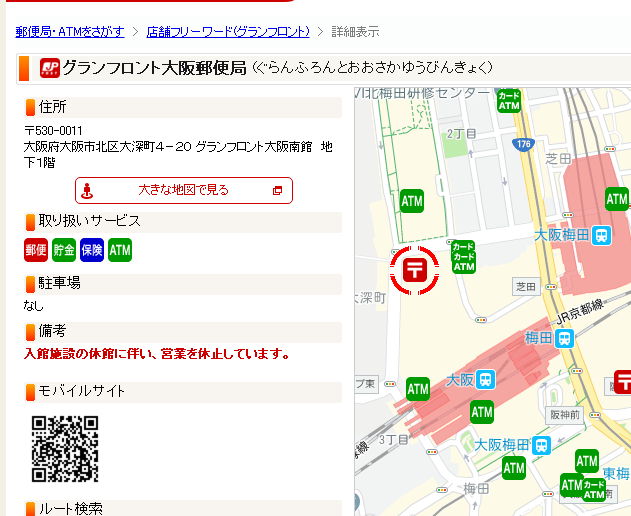The image size is (631, 516).
Task: Open 大きな地図で見る button
Action: (184, 190)
